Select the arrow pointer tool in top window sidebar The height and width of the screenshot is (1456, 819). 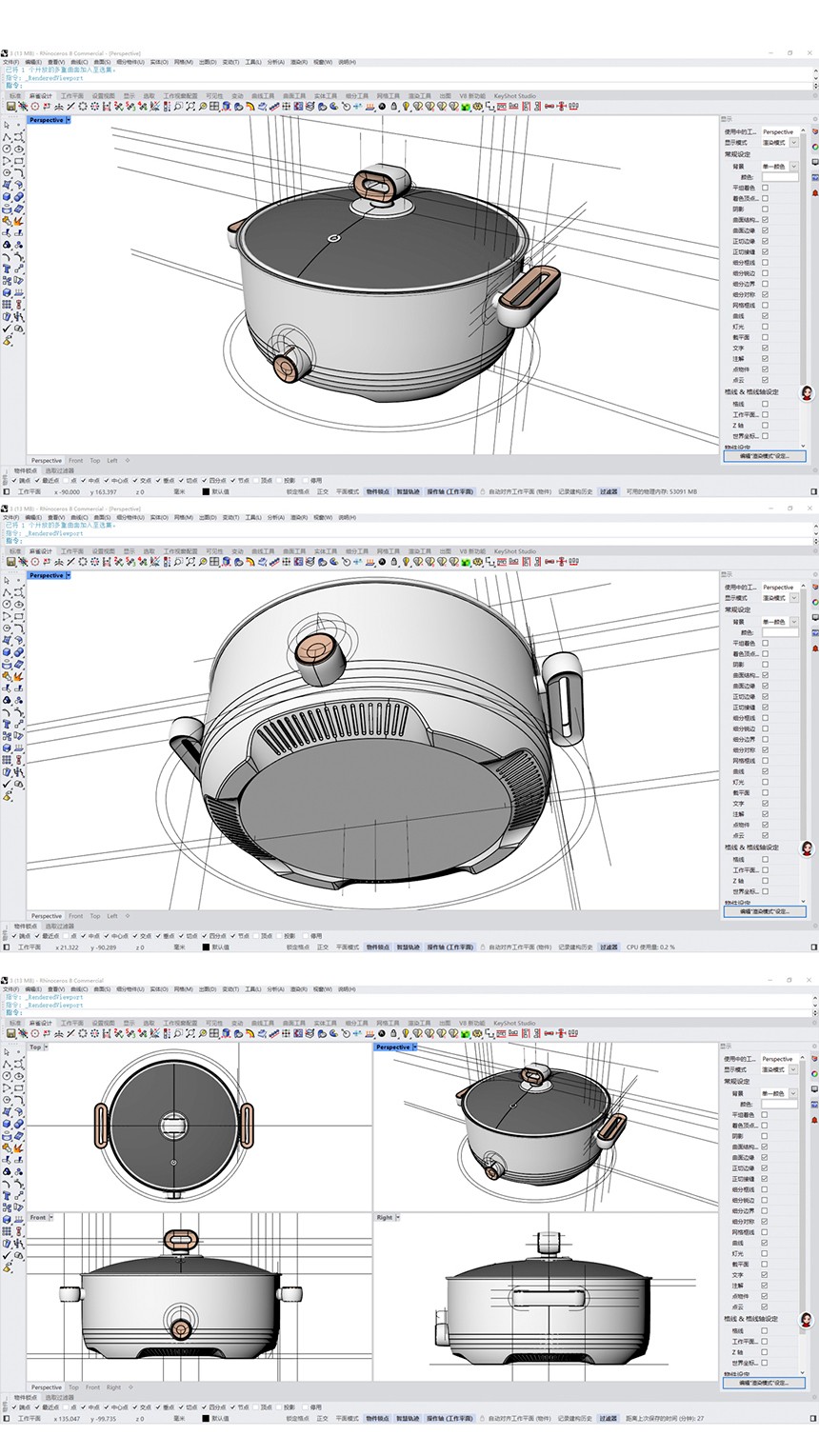pyautogui.click(x=7, y=125)
